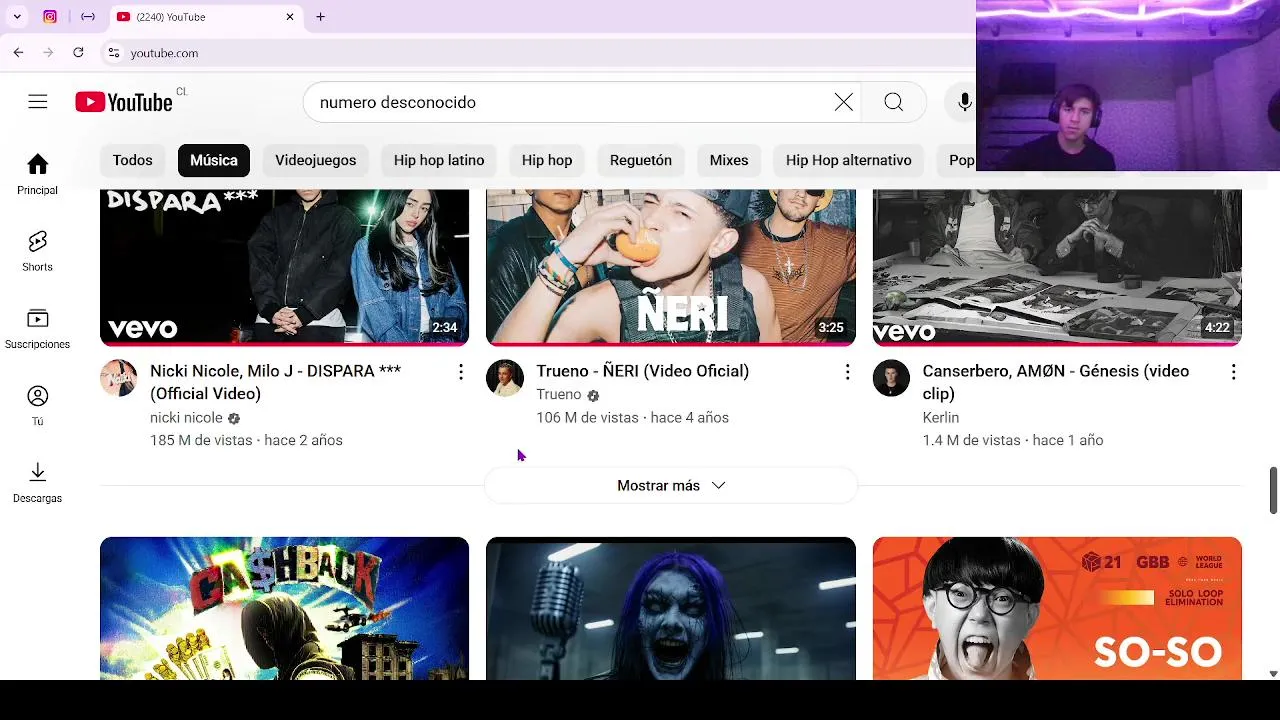Click the magnifying glass search button

(x=894, y=102)
